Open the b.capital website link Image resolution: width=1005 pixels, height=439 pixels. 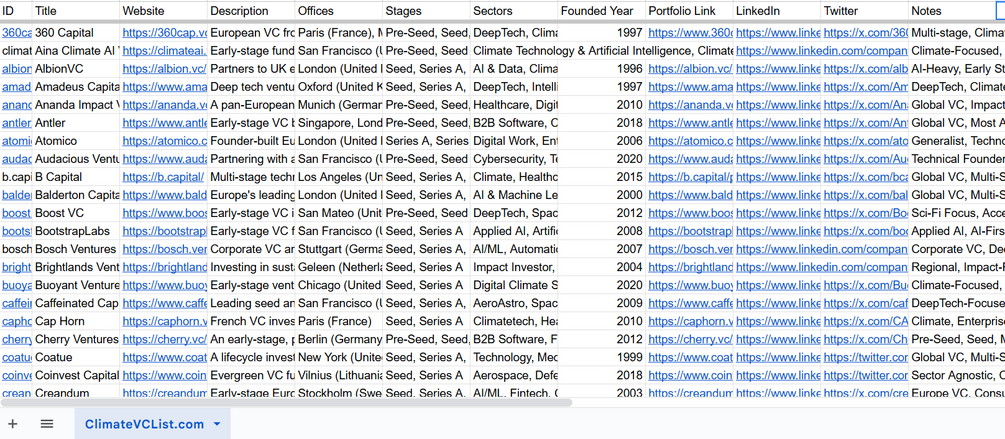click(x=163, y=177)
